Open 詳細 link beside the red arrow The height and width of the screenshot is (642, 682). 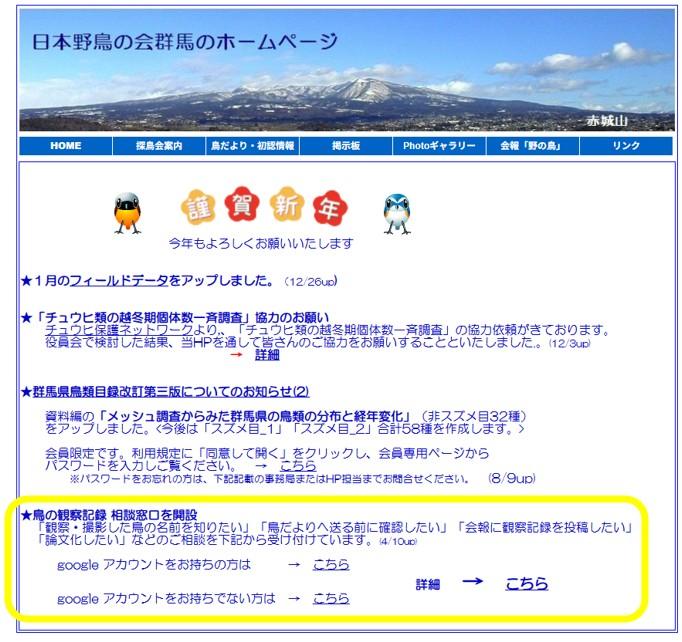(x=267, y=354)
